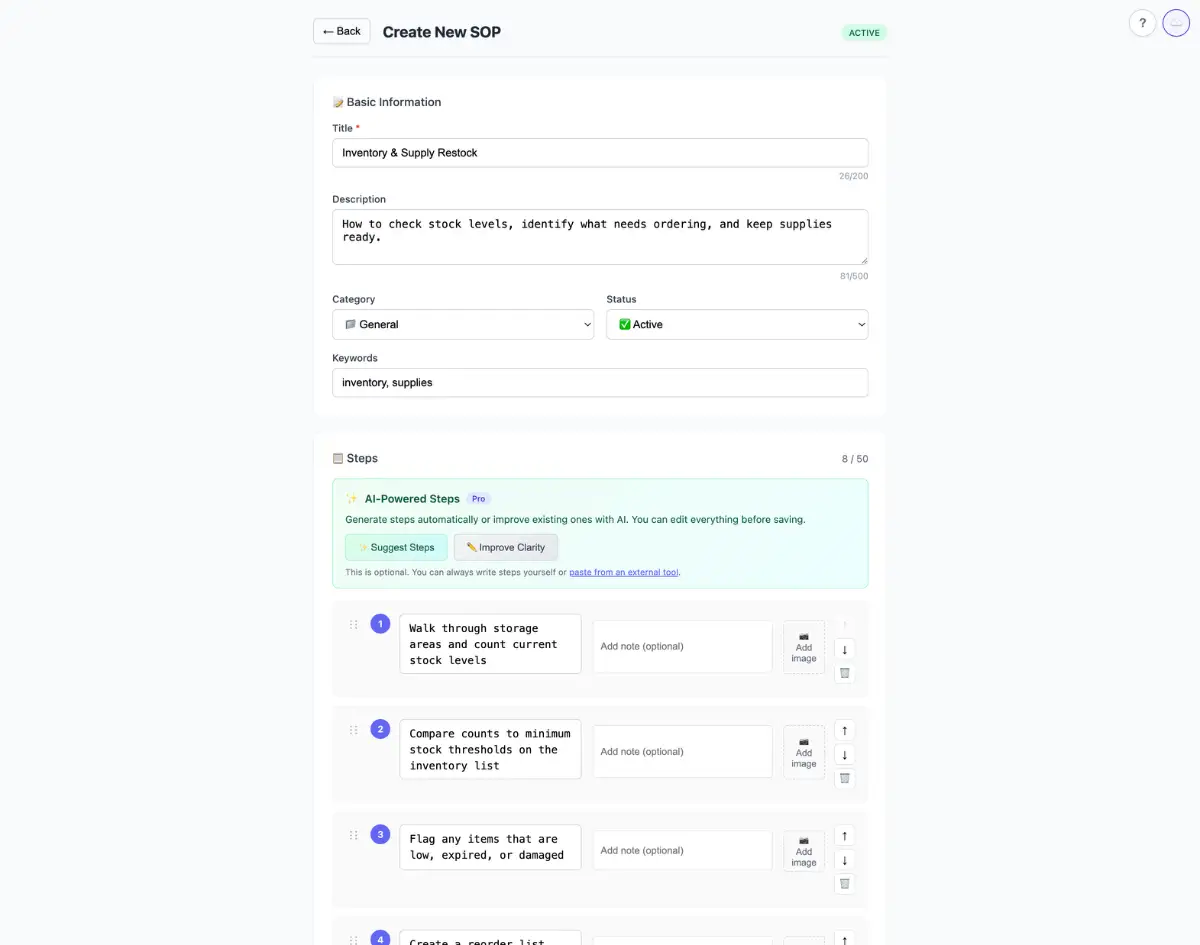1200x945 pixels.
Task: Grab the drag handle for step 3
Action: click(x=353, y=835)
